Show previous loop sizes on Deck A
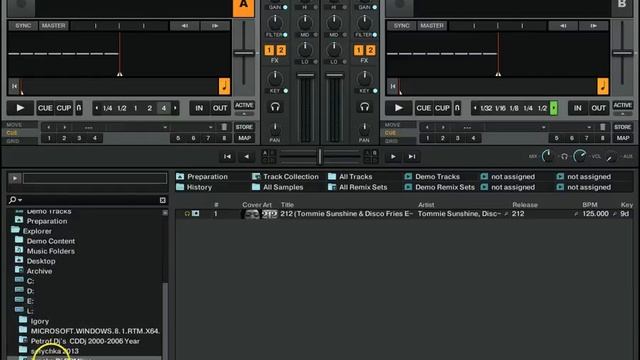 click(x=97, y=108)
